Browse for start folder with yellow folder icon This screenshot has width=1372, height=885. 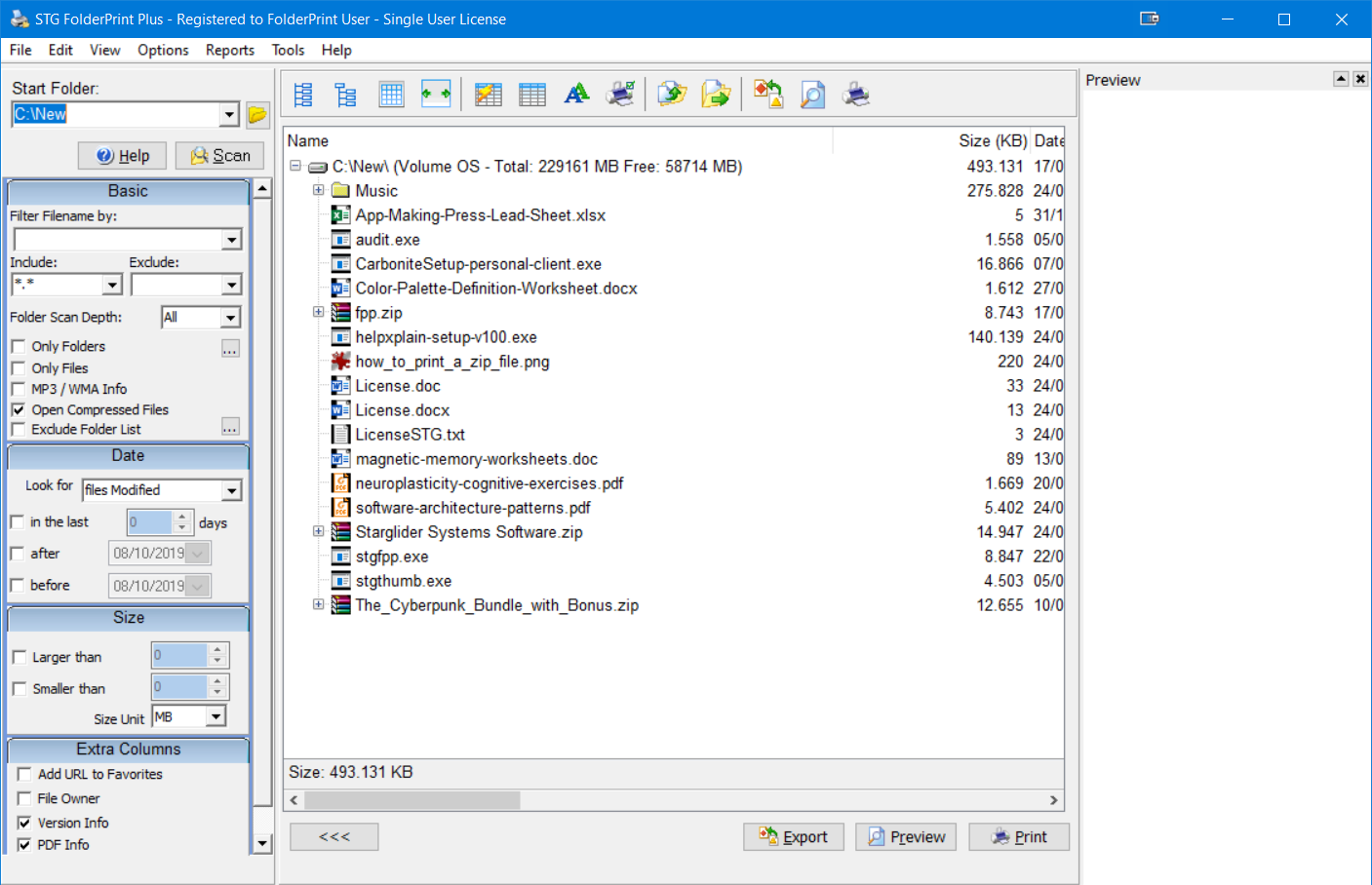(257, 115)
